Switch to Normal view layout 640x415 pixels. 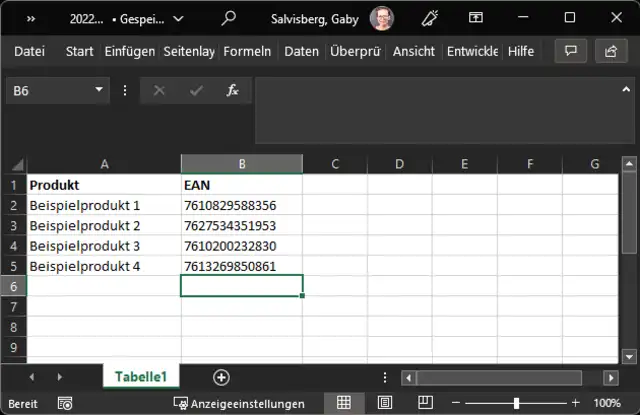(x=344, y=403)
